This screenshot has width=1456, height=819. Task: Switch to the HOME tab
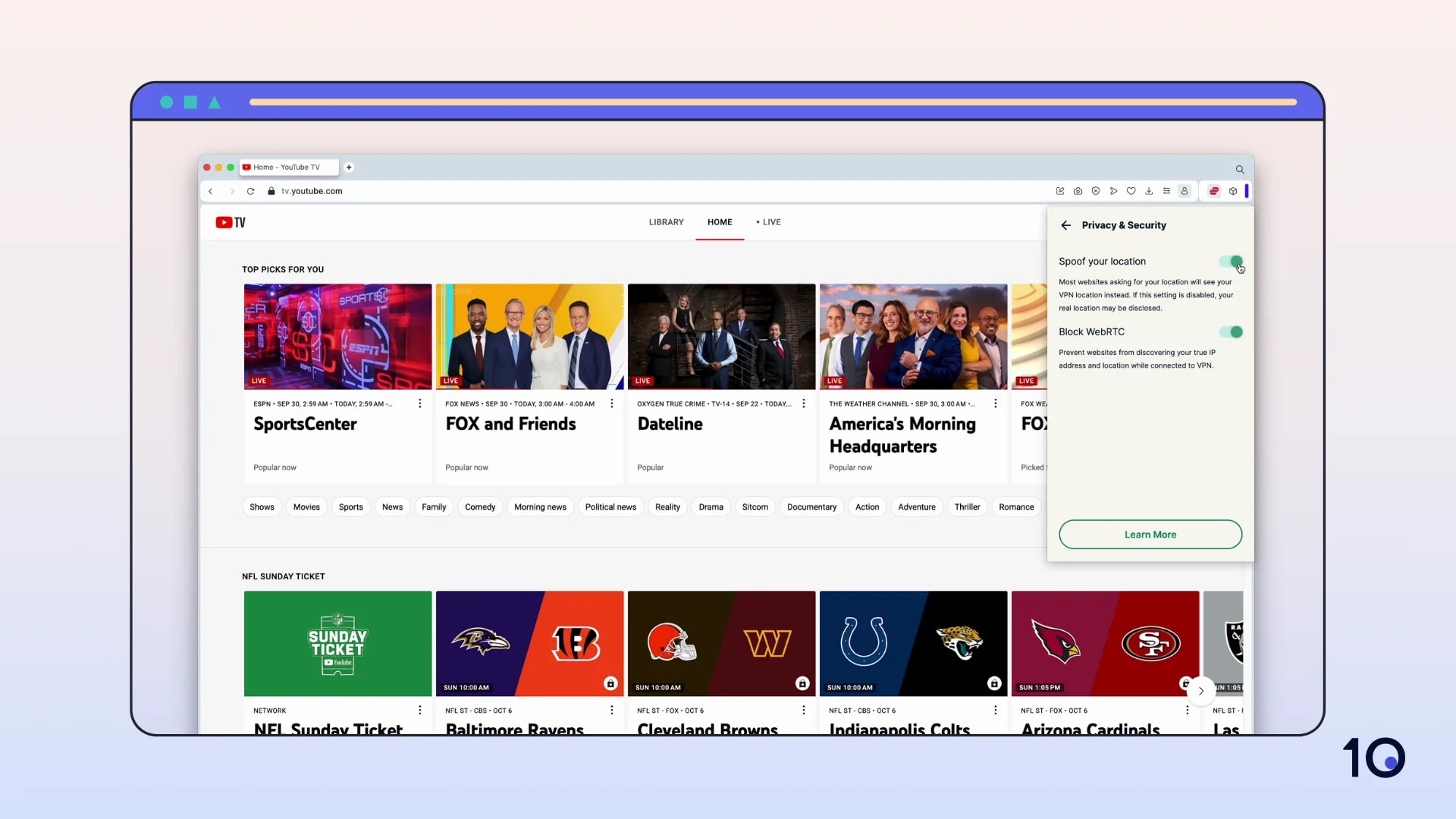[720, 222]
